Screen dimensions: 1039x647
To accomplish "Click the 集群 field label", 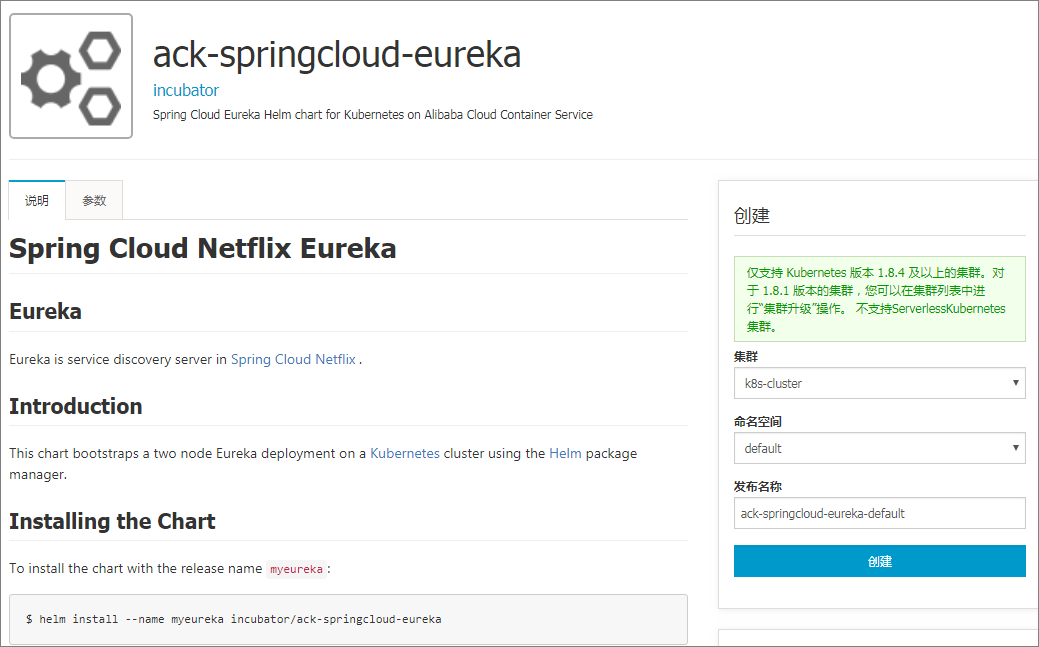I will pyautogui.click(x=745, y=357).
